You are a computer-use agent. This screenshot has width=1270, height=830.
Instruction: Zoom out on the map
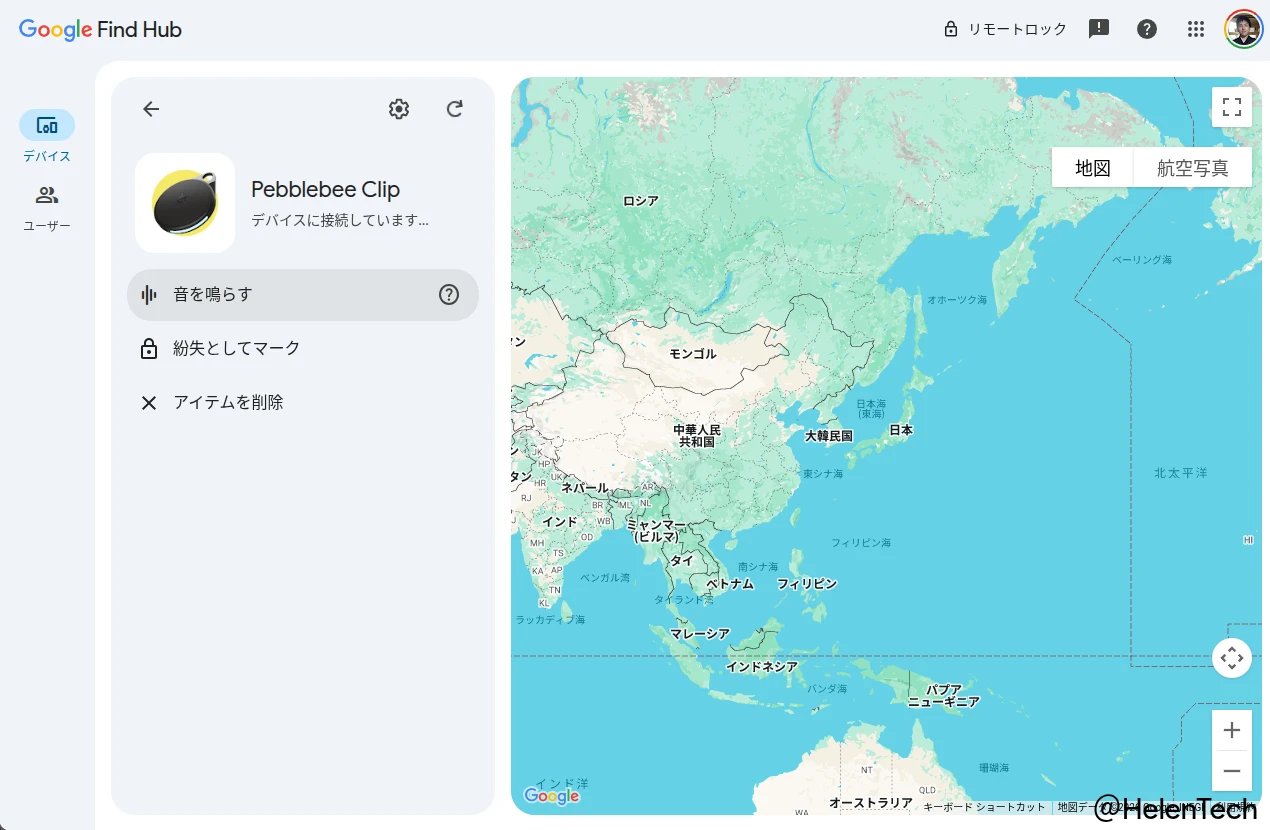pyautogui.click(x=1232, y=771)
